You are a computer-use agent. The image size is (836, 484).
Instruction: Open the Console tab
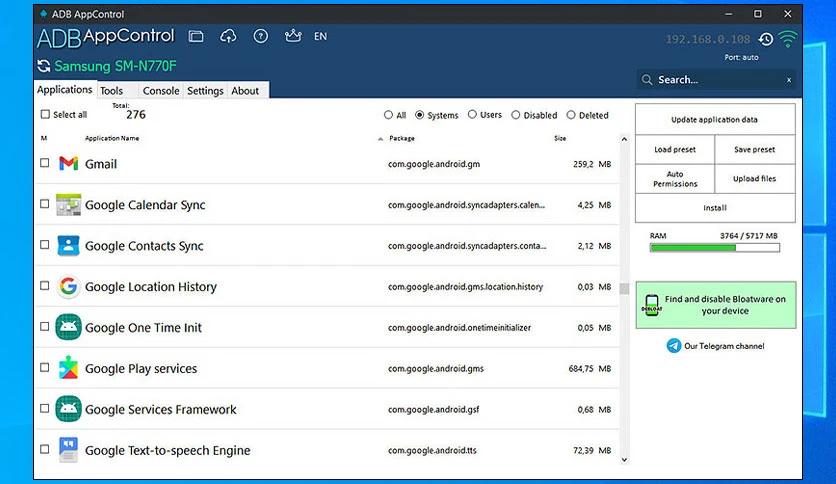pos(161,91)
